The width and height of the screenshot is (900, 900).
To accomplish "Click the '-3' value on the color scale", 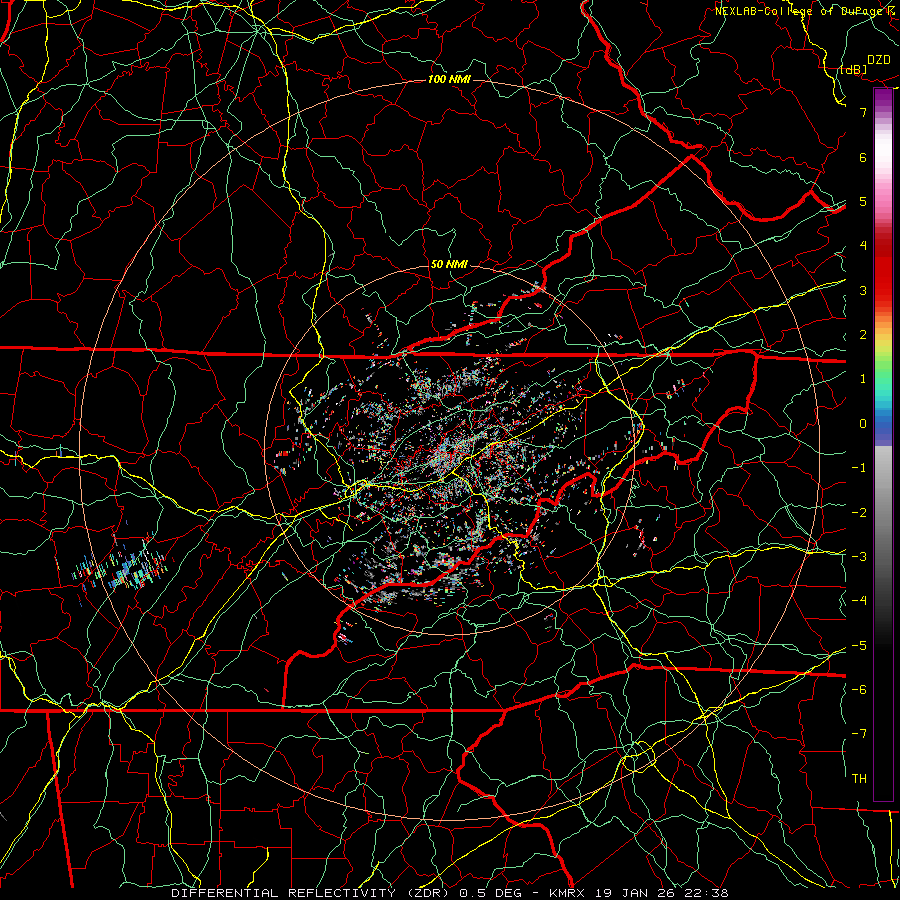I will (859, 557).
